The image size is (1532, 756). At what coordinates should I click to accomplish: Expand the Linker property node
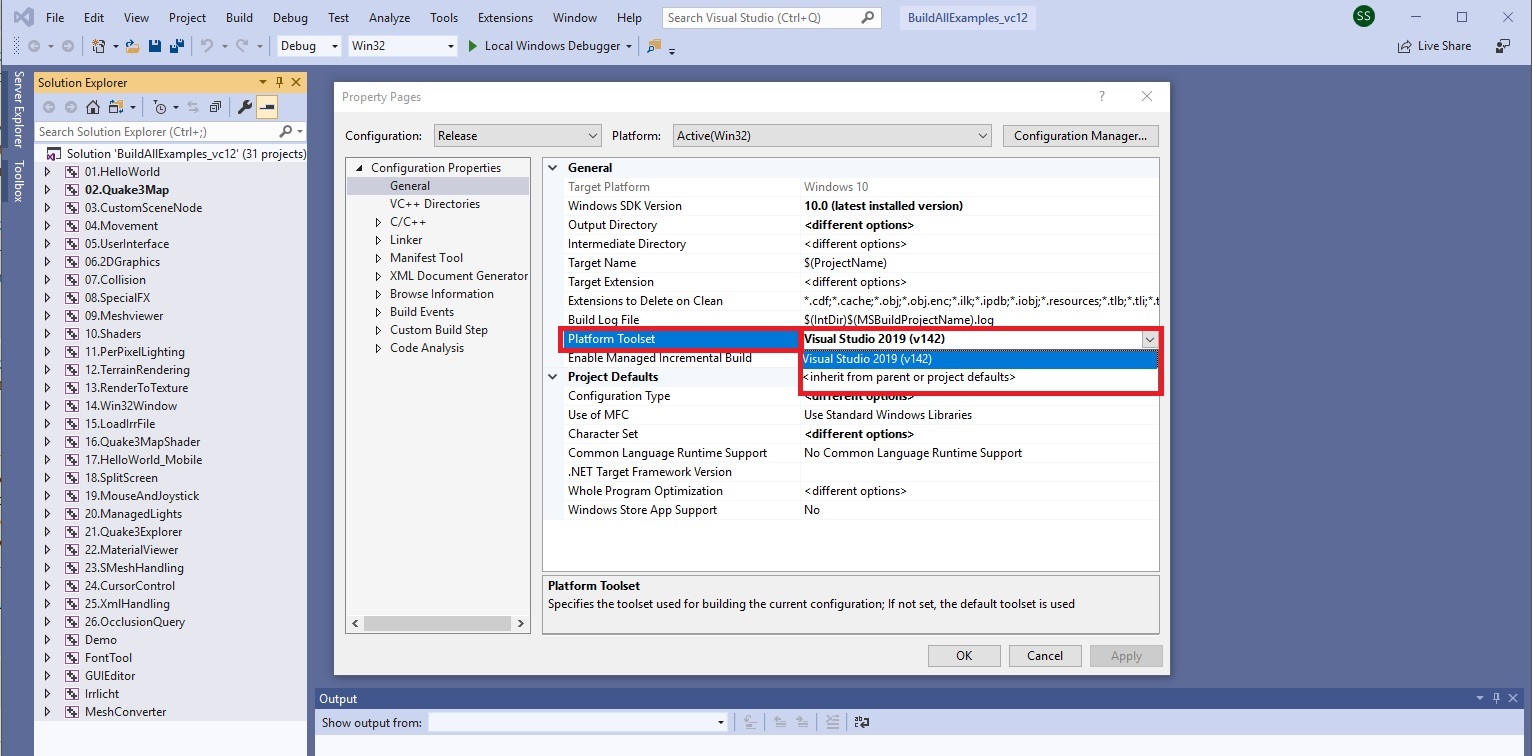[378, 240]
